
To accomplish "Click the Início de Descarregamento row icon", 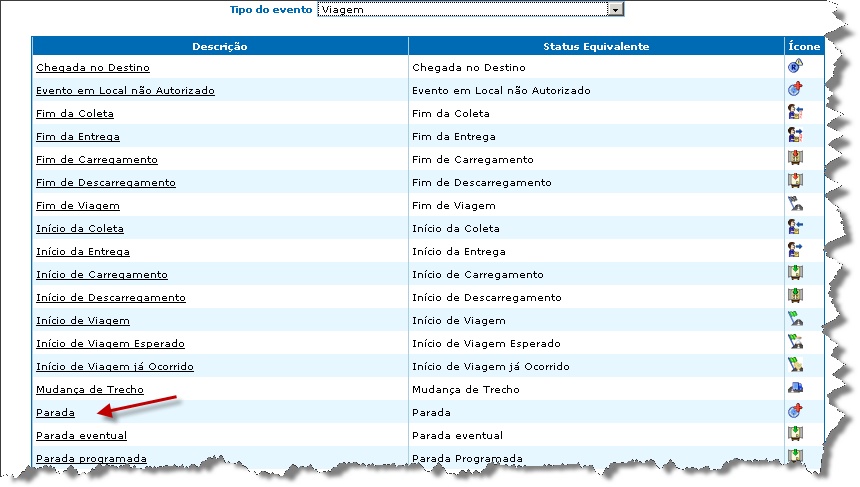I will pos(795,296).
